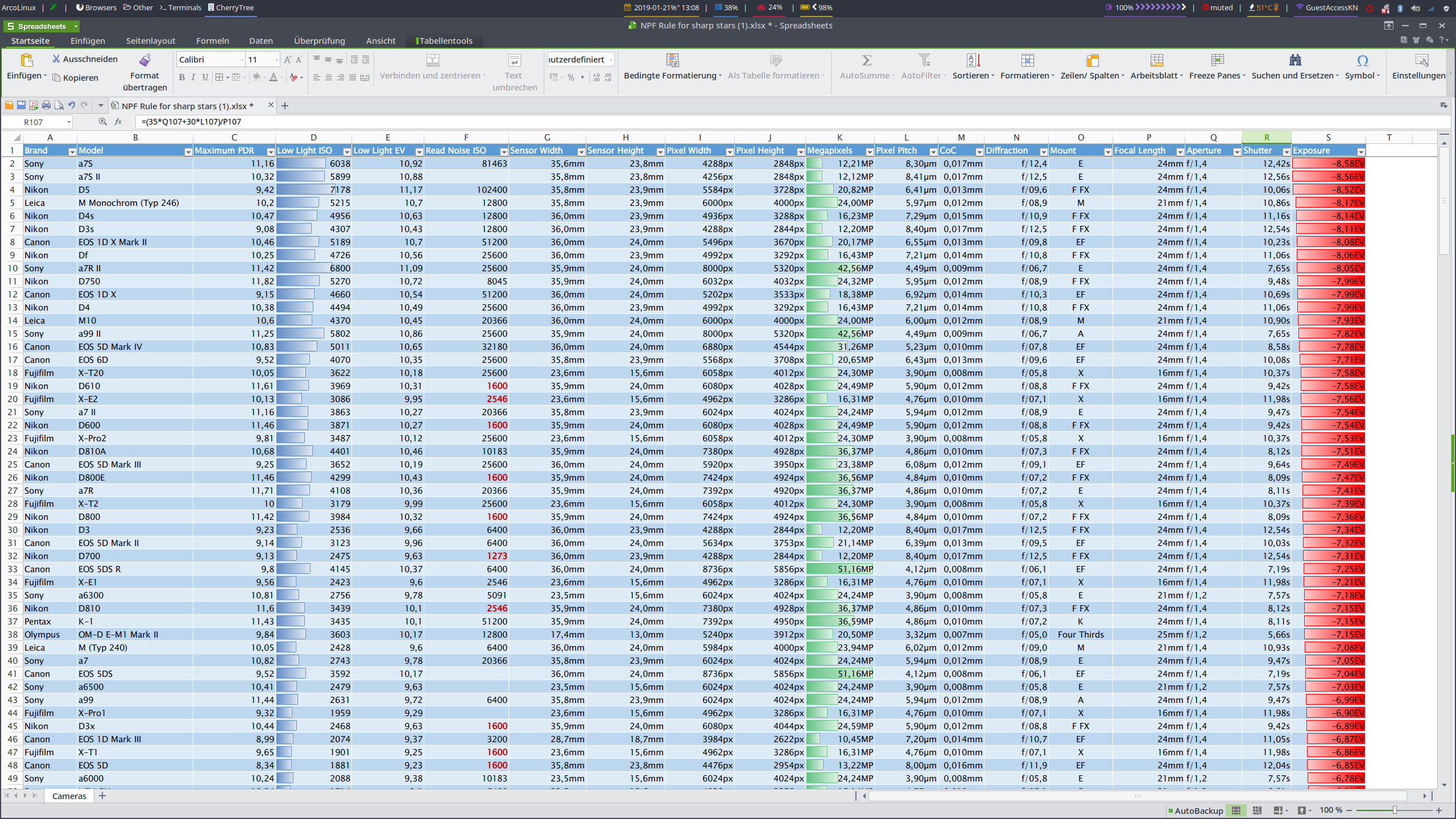
Task: Click the Freeze Panes icon
Action: point(1217,60)
